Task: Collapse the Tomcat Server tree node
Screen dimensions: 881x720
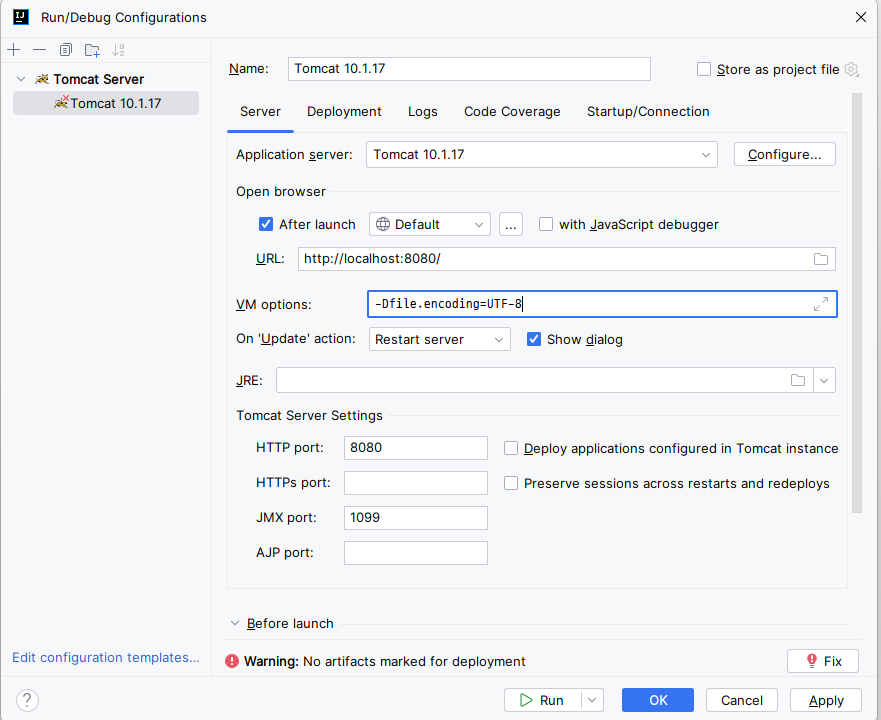Action: (x=21, y=79)
